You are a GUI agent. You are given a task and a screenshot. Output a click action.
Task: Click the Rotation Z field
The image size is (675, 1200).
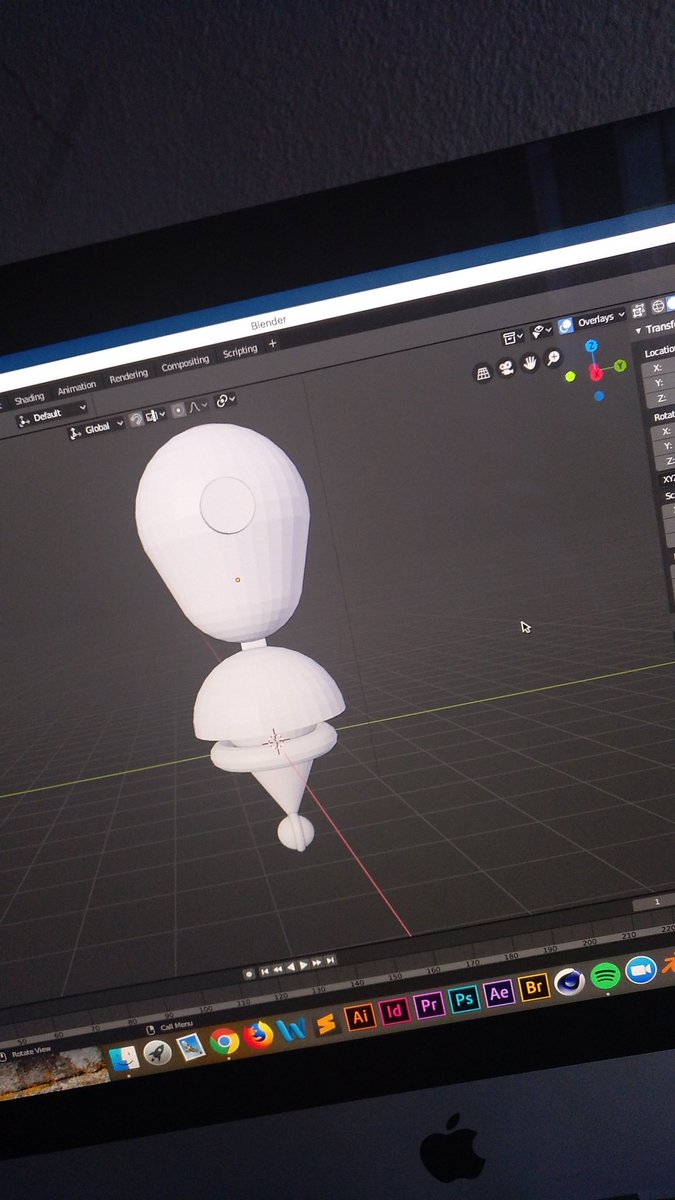(665, 462)
